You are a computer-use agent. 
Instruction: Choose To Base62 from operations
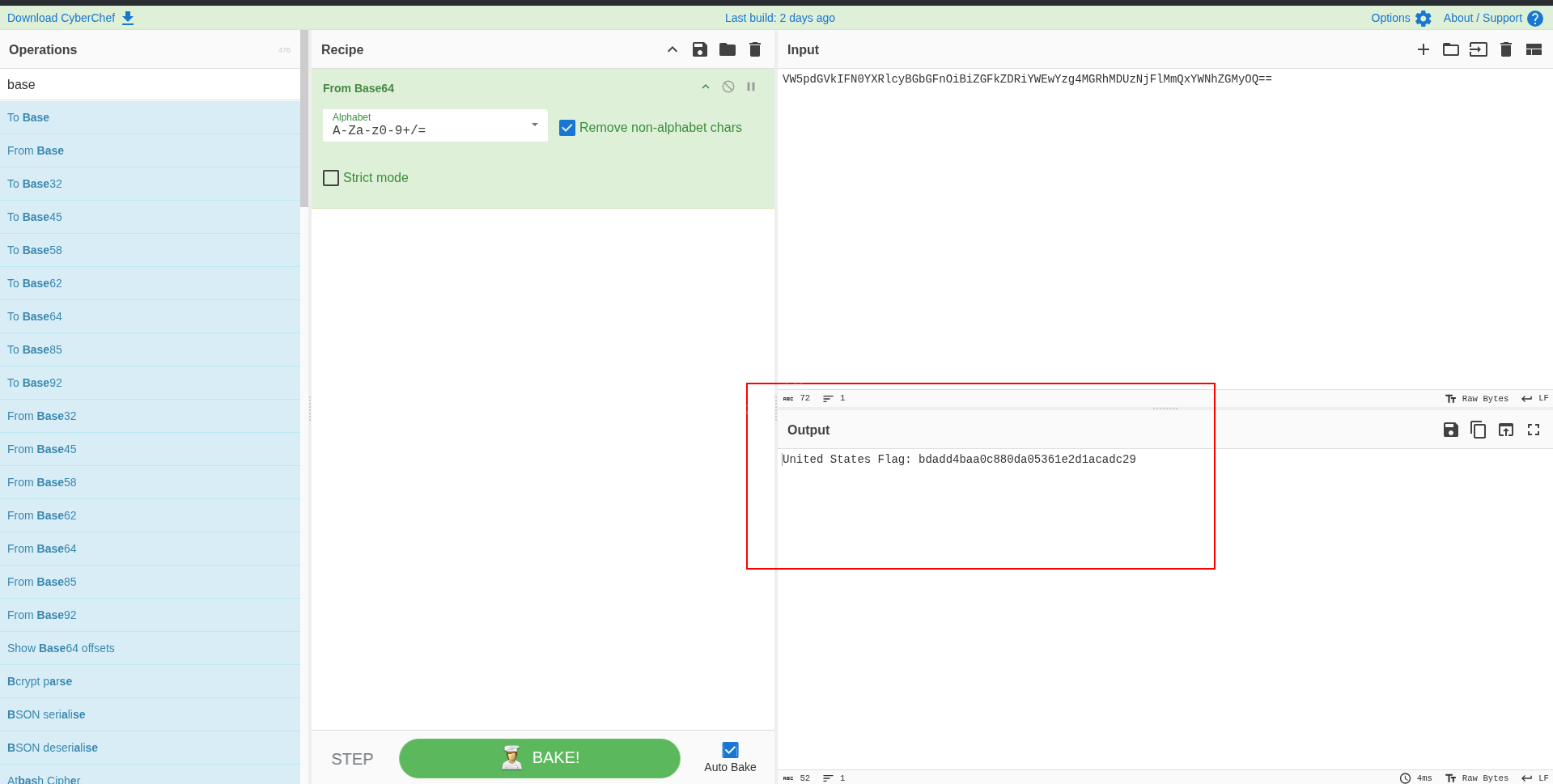pyautogui.click(x=151, y=283)
